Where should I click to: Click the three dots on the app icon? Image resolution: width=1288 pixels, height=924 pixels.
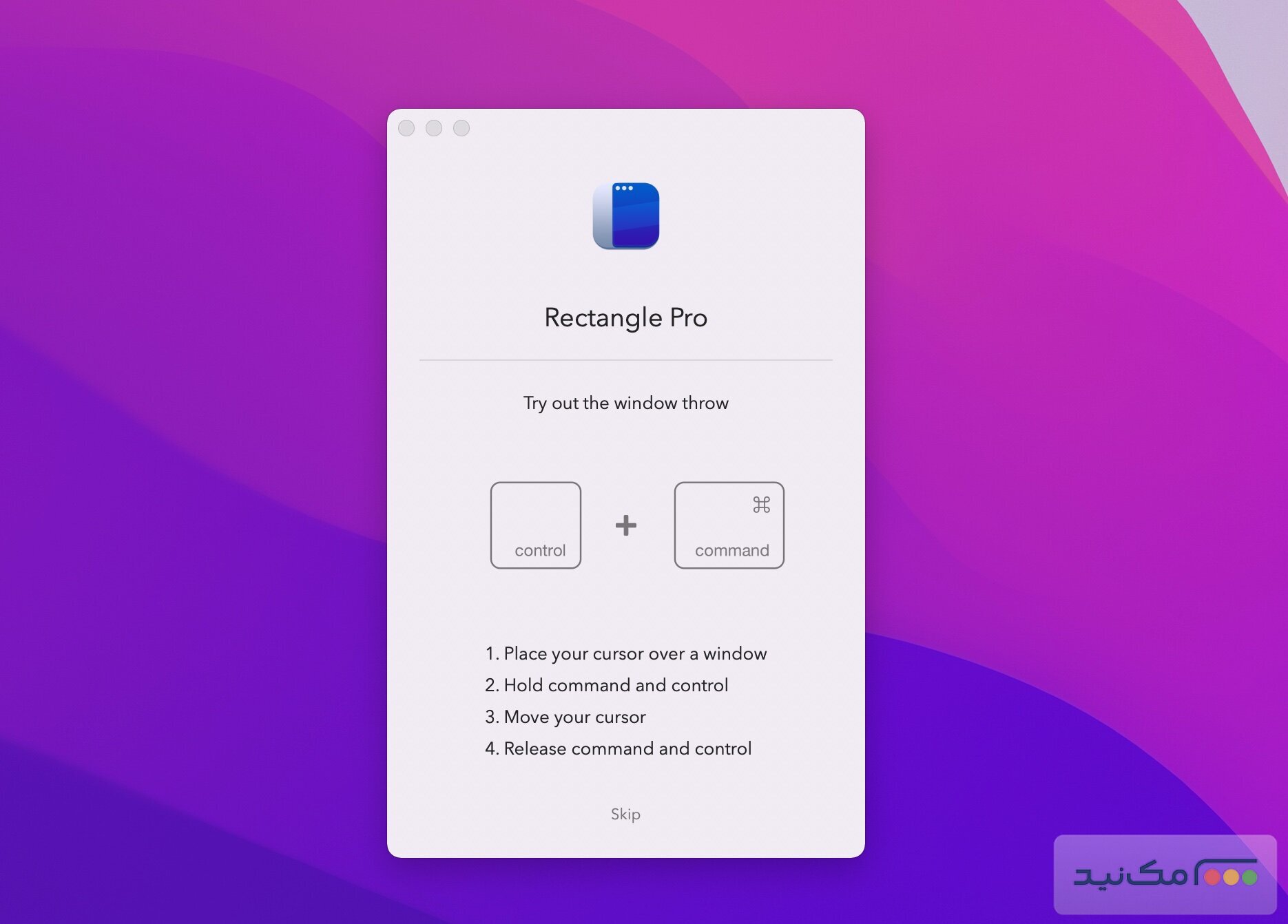623,187
